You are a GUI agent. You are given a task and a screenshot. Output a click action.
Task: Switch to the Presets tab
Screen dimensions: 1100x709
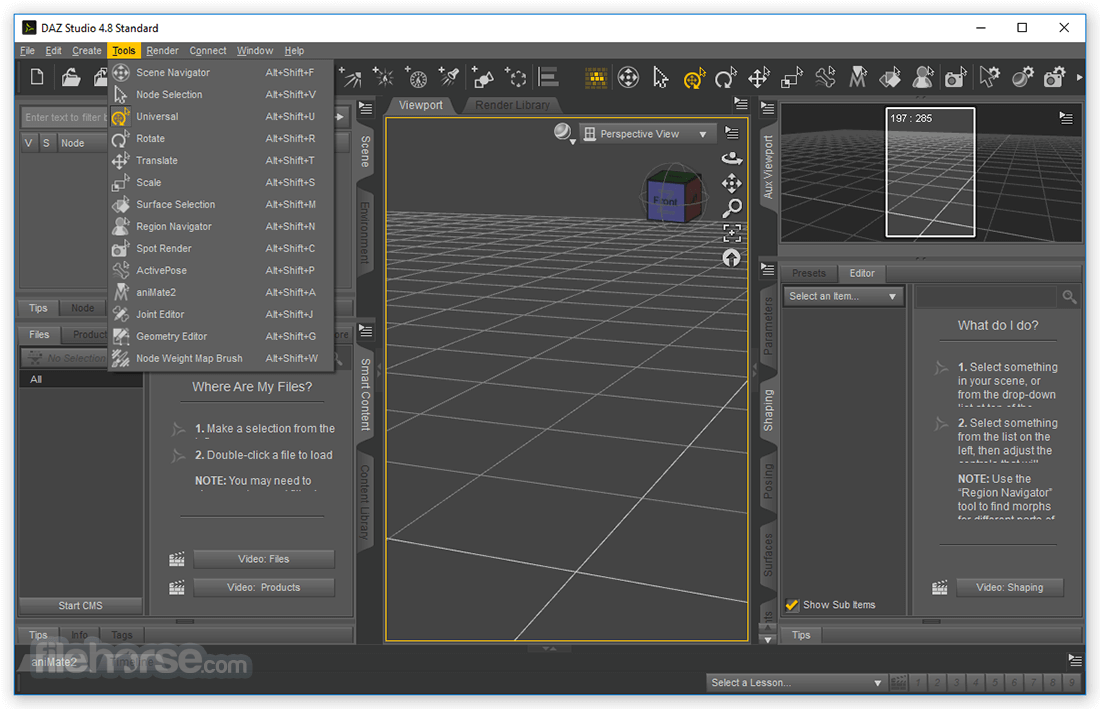click(808, 274)
